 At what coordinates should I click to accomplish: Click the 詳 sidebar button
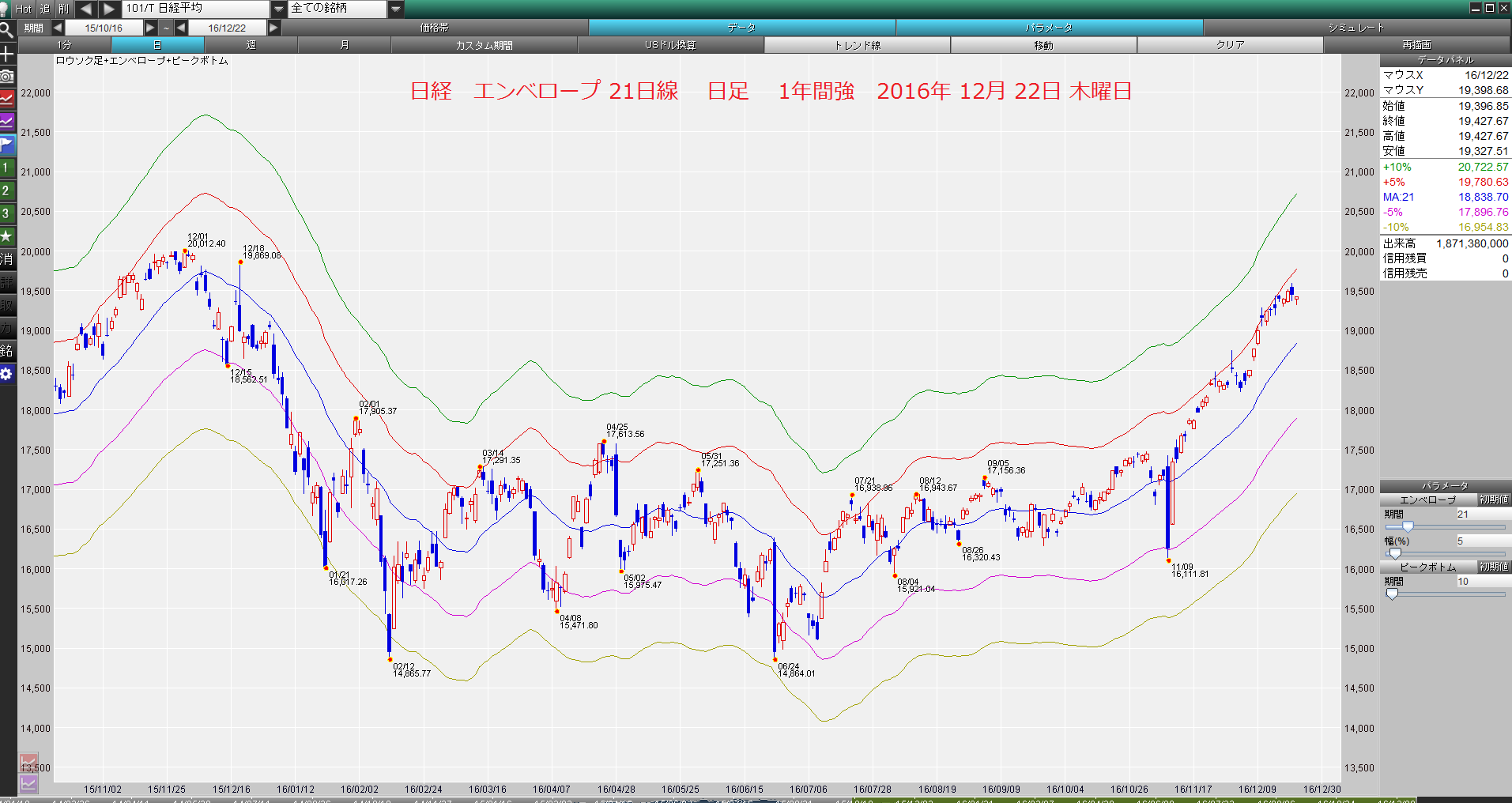(7, 282)
